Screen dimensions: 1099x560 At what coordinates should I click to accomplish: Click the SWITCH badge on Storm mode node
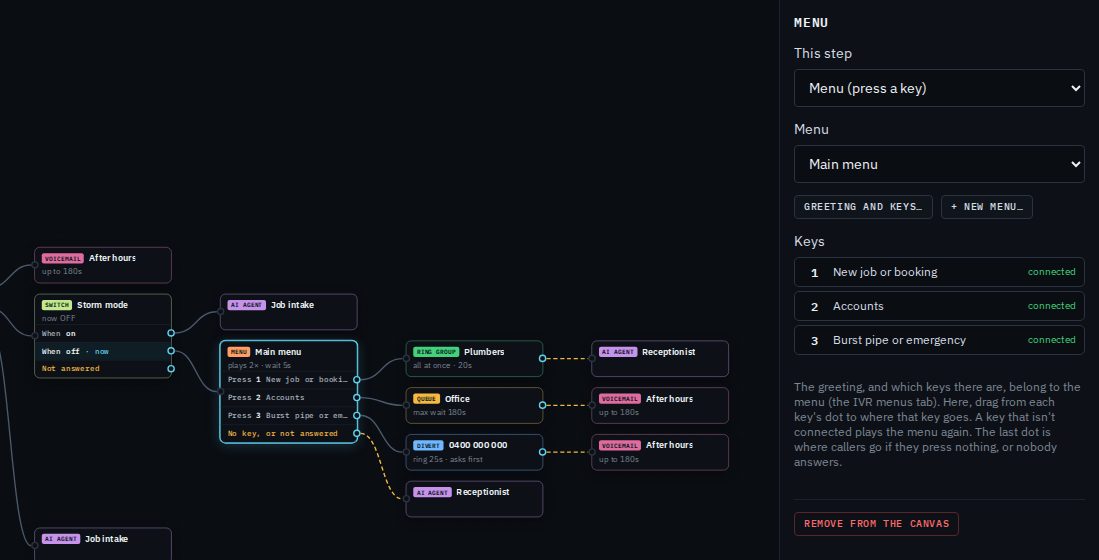57,305
